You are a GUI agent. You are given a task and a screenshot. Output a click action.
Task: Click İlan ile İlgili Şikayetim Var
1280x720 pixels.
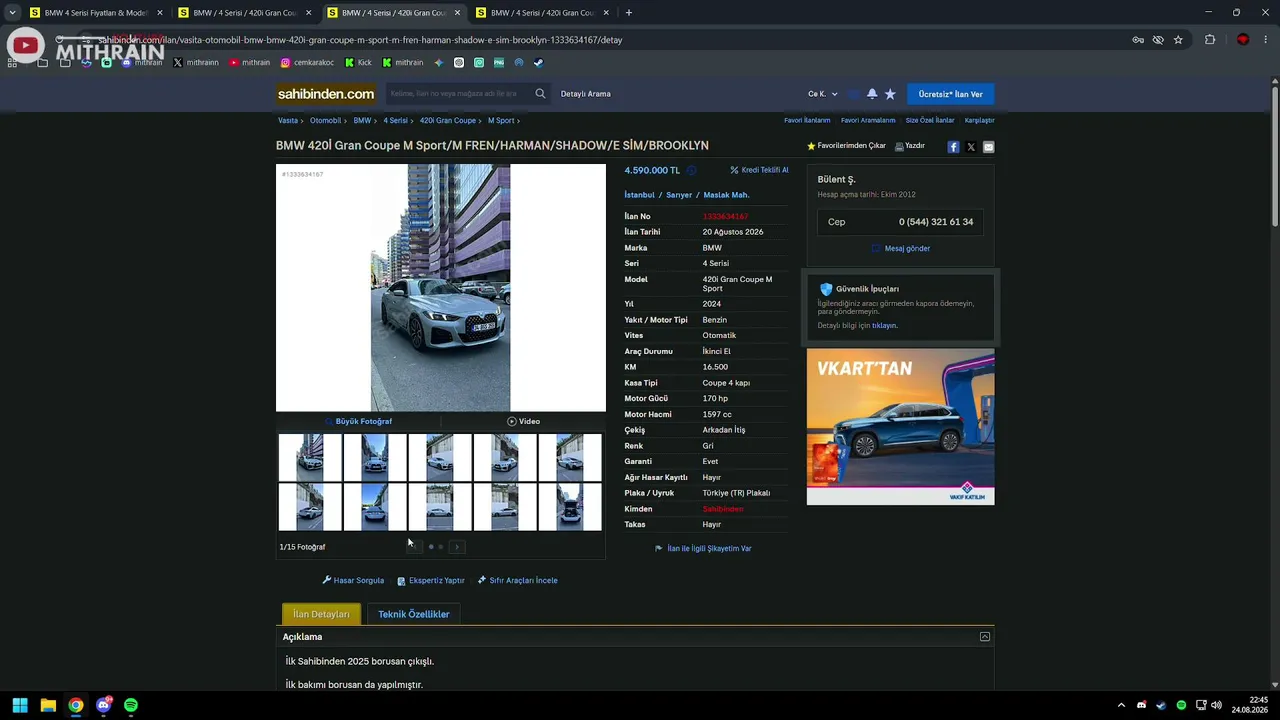[x=703, y=548]
